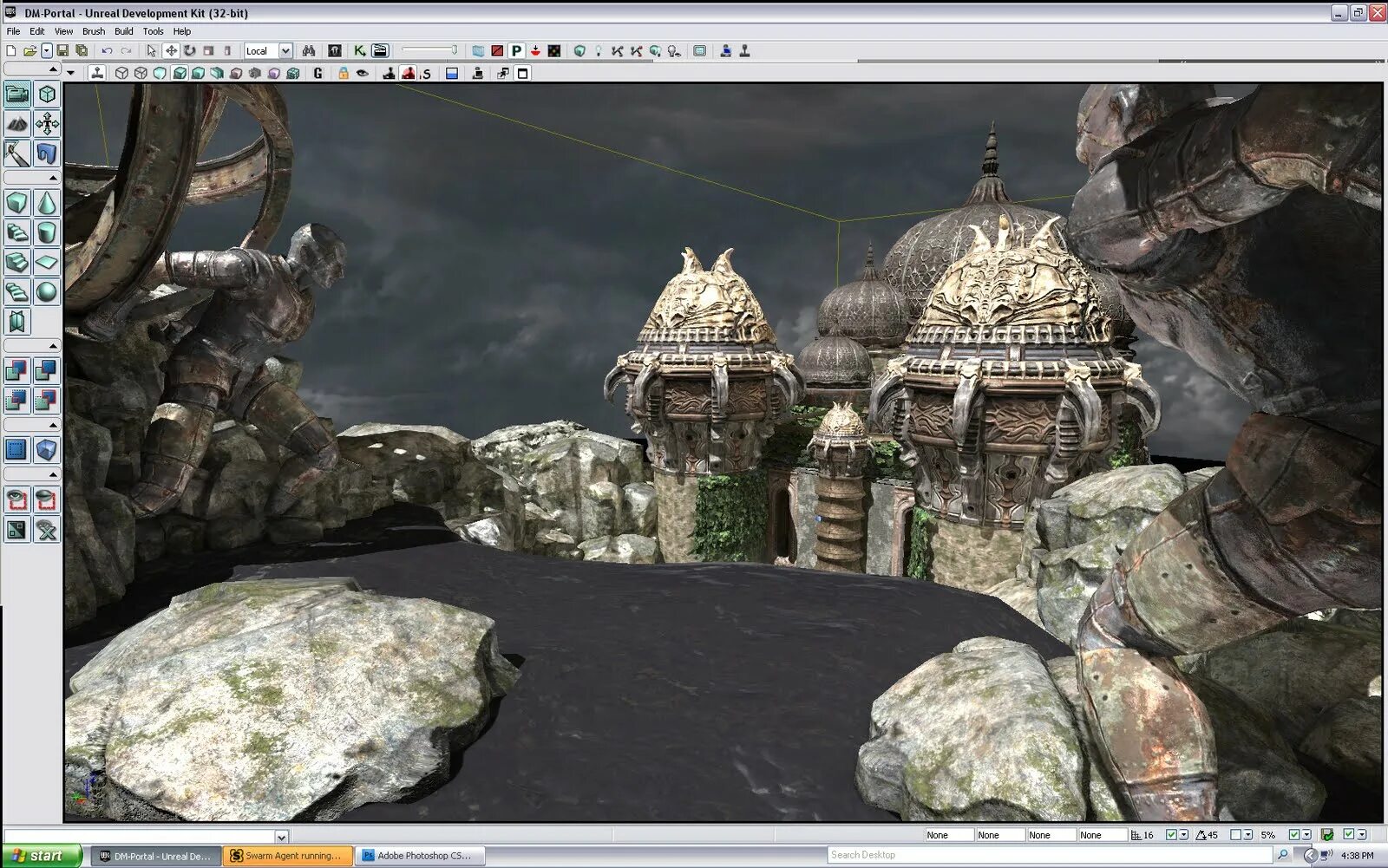Click the Build Lighting bulb icon
Viewport: 1388px width, 868px height.
tap(598, 51)
